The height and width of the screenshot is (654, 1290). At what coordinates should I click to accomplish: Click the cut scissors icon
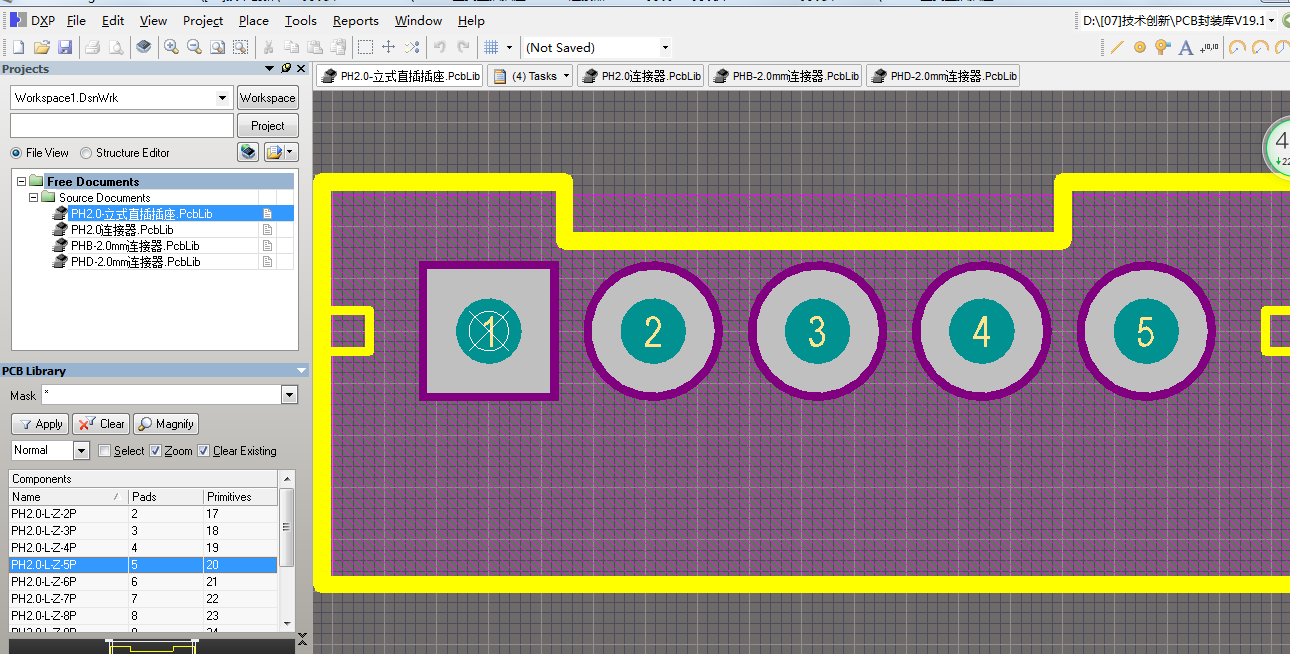click(268, 47)
